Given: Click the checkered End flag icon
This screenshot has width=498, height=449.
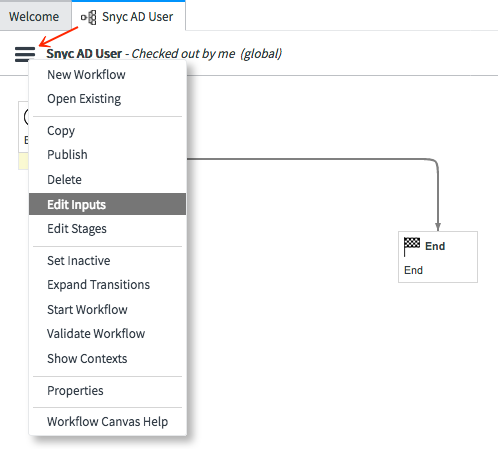Looking at the screenshot, I should point(412,247).
